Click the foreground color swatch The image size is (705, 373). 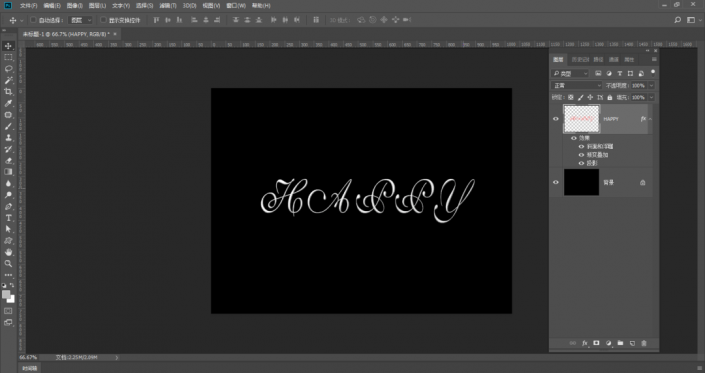6,295
